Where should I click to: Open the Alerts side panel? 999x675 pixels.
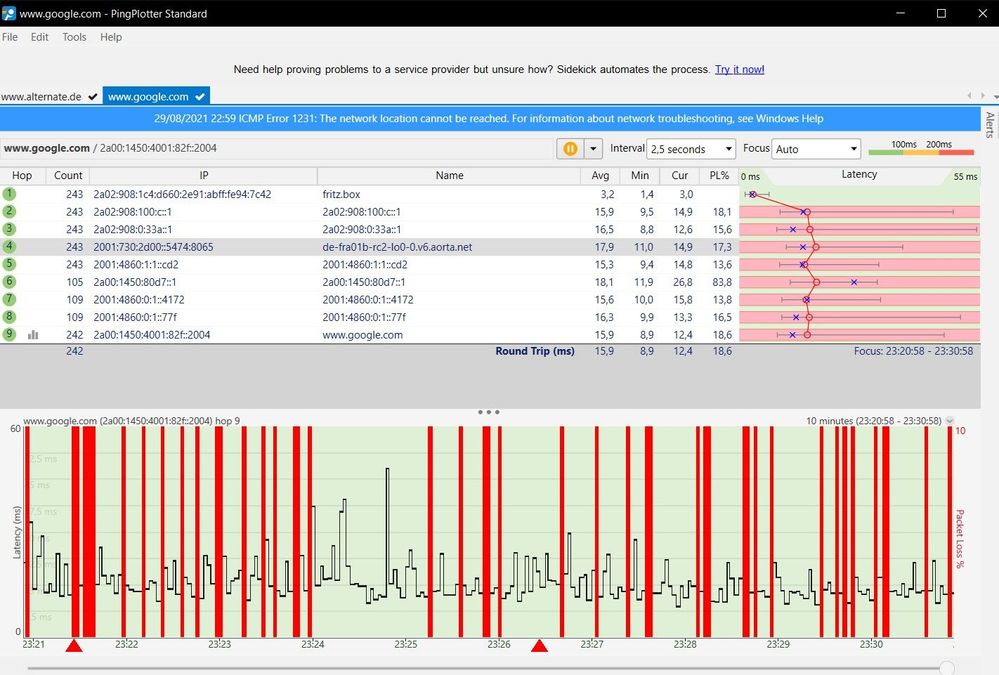click(990, 124)
